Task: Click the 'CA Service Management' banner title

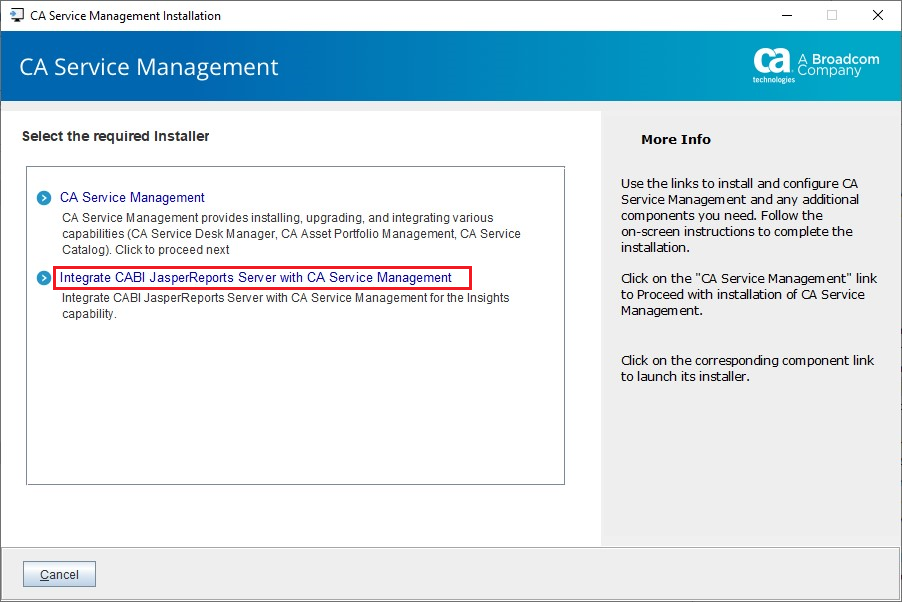Action: [x=149, y=67]
